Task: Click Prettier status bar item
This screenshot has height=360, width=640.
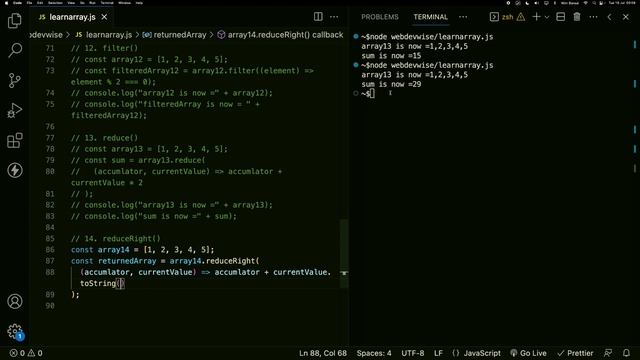Action: click(x=576, y=353)
